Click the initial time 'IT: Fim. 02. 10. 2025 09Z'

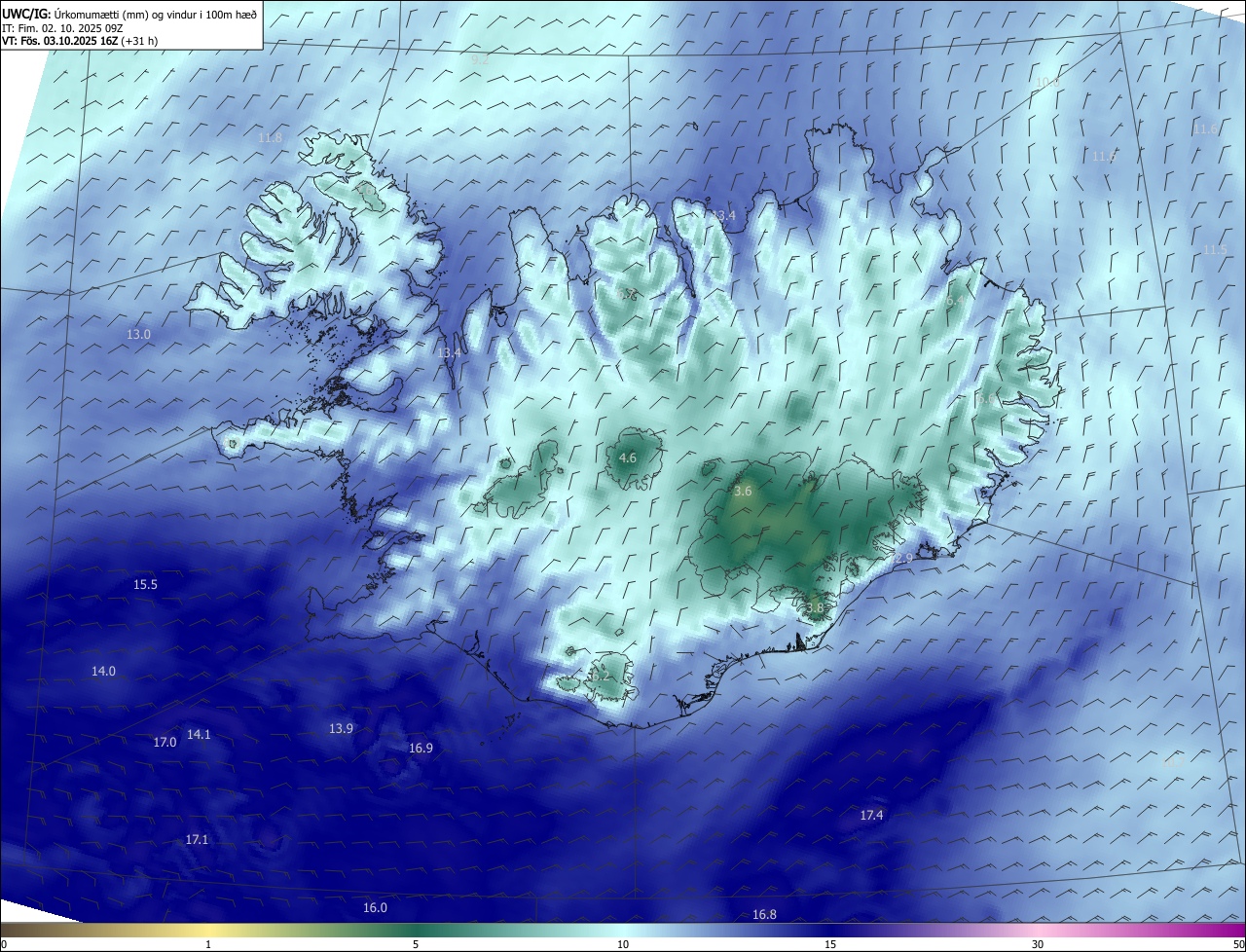point(62,27)
